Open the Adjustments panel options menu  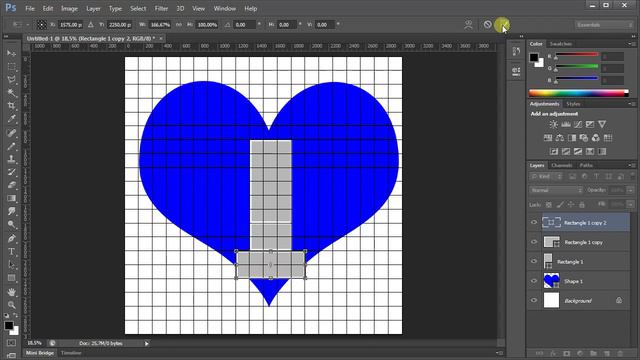point(631,104)
